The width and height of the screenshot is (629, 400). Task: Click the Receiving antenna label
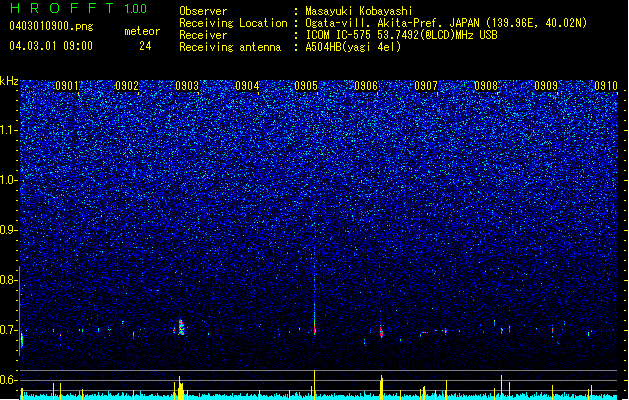230,47
